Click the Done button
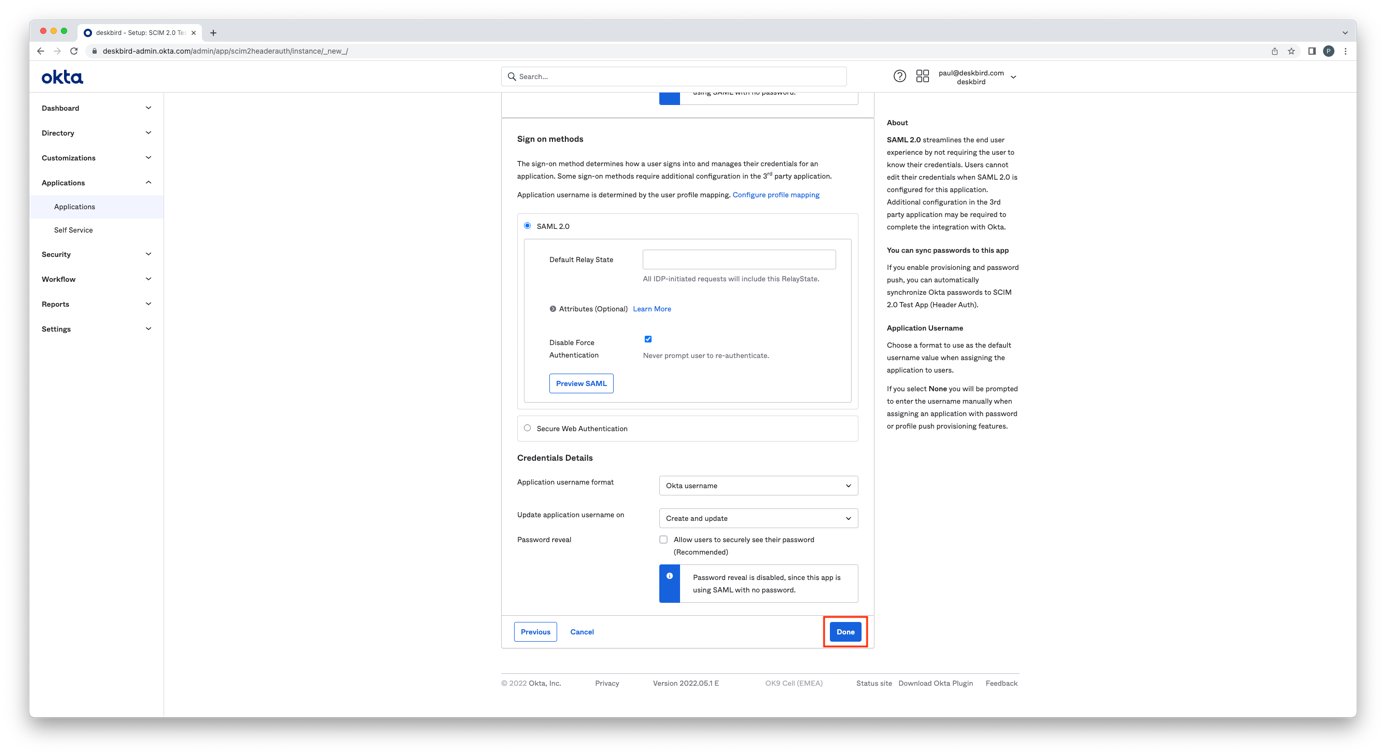The image size is (1386, 756). [x=845, y=632]
